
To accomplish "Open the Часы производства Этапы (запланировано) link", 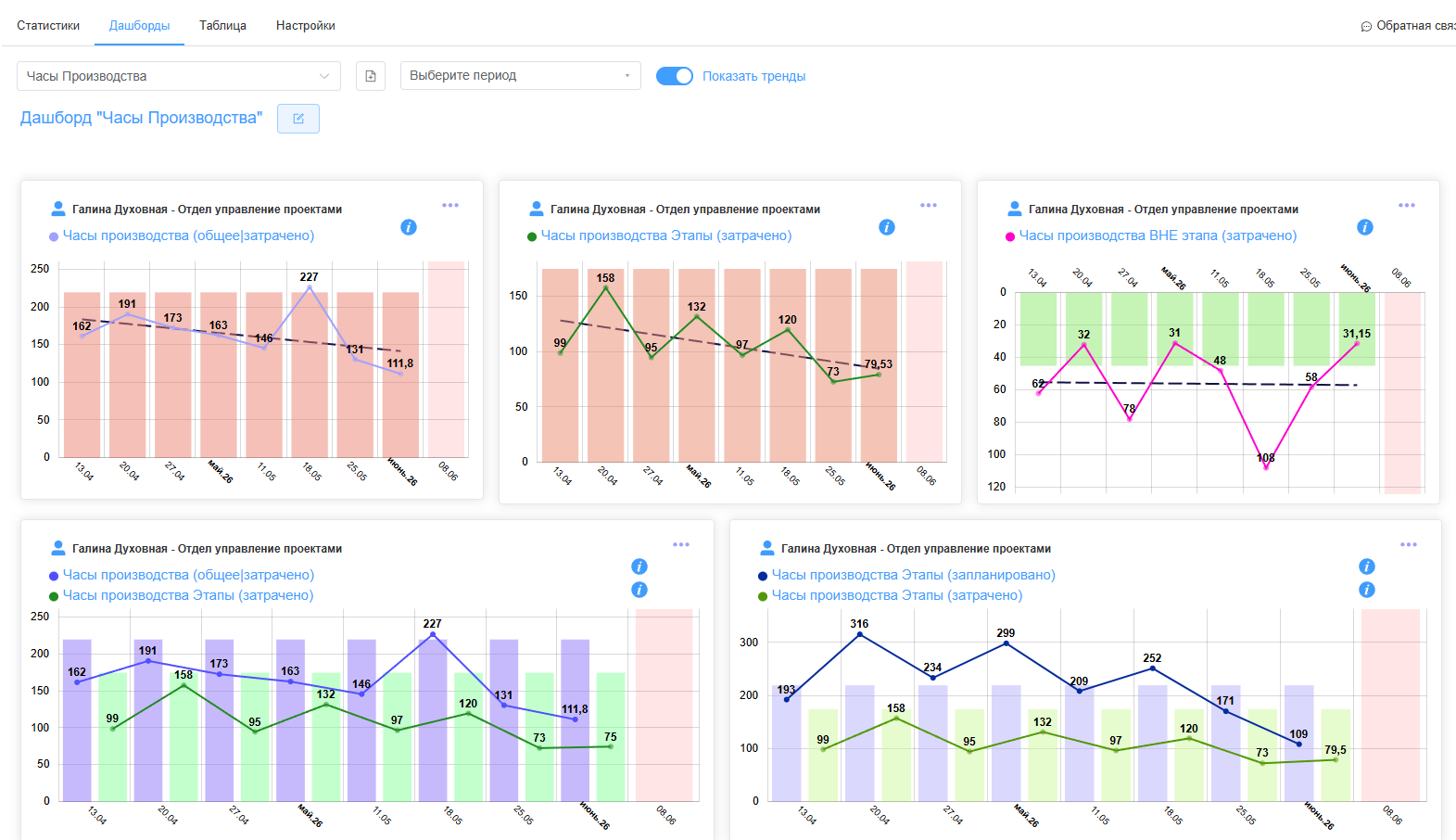I will click(x=913, y=575).
